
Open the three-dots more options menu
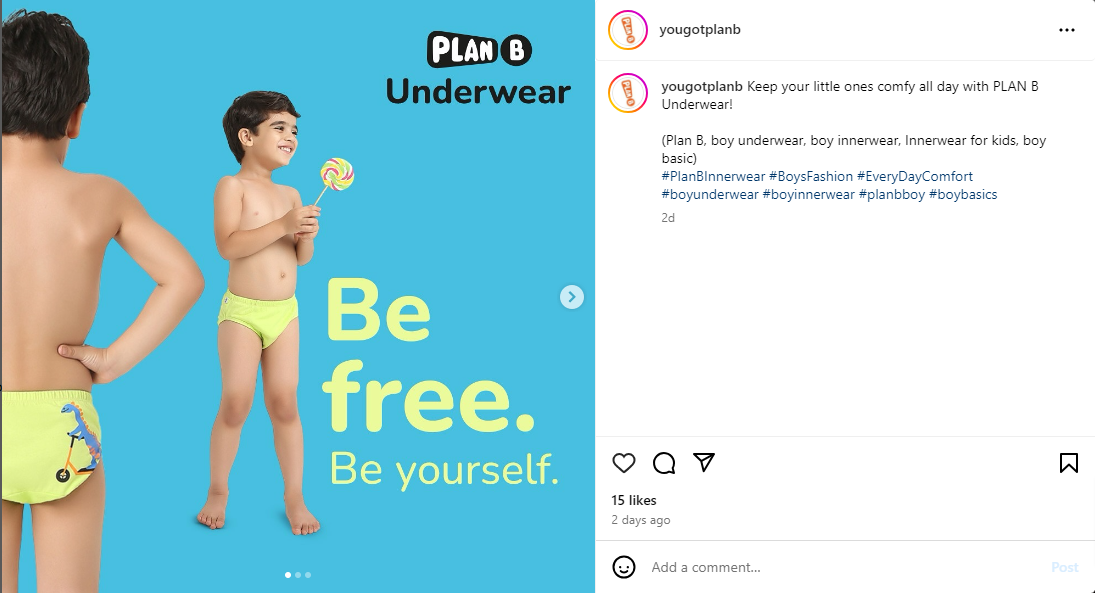[1066, 30]
